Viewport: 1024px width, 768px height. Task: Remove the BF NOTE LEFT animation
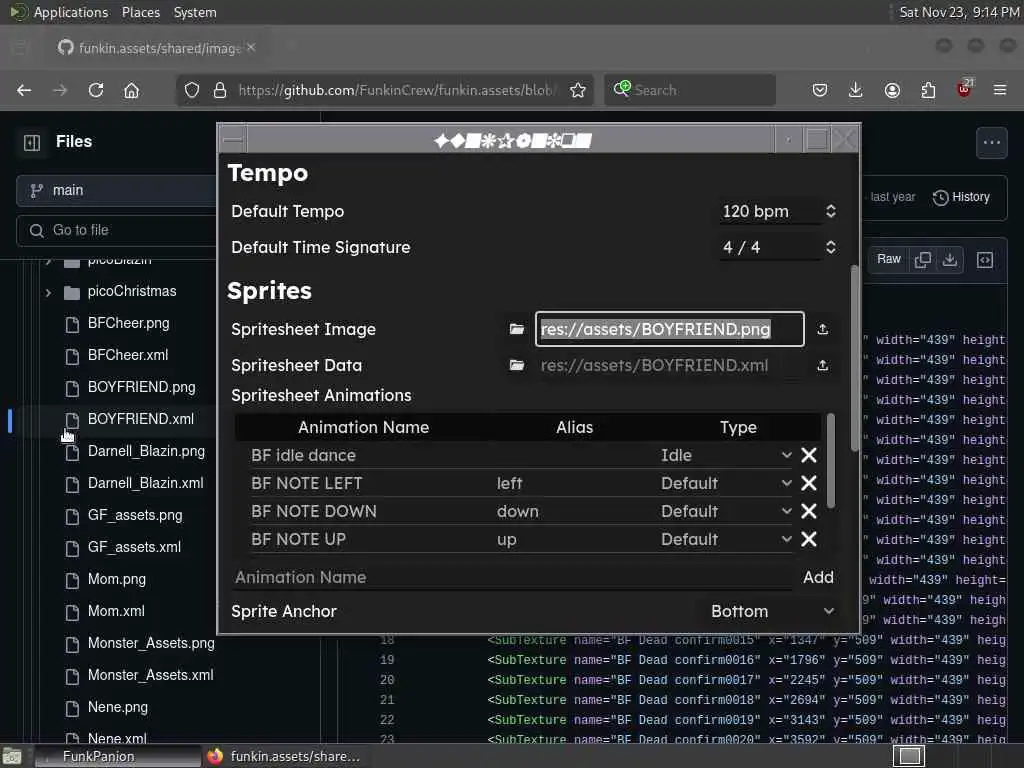click(808, 483)
